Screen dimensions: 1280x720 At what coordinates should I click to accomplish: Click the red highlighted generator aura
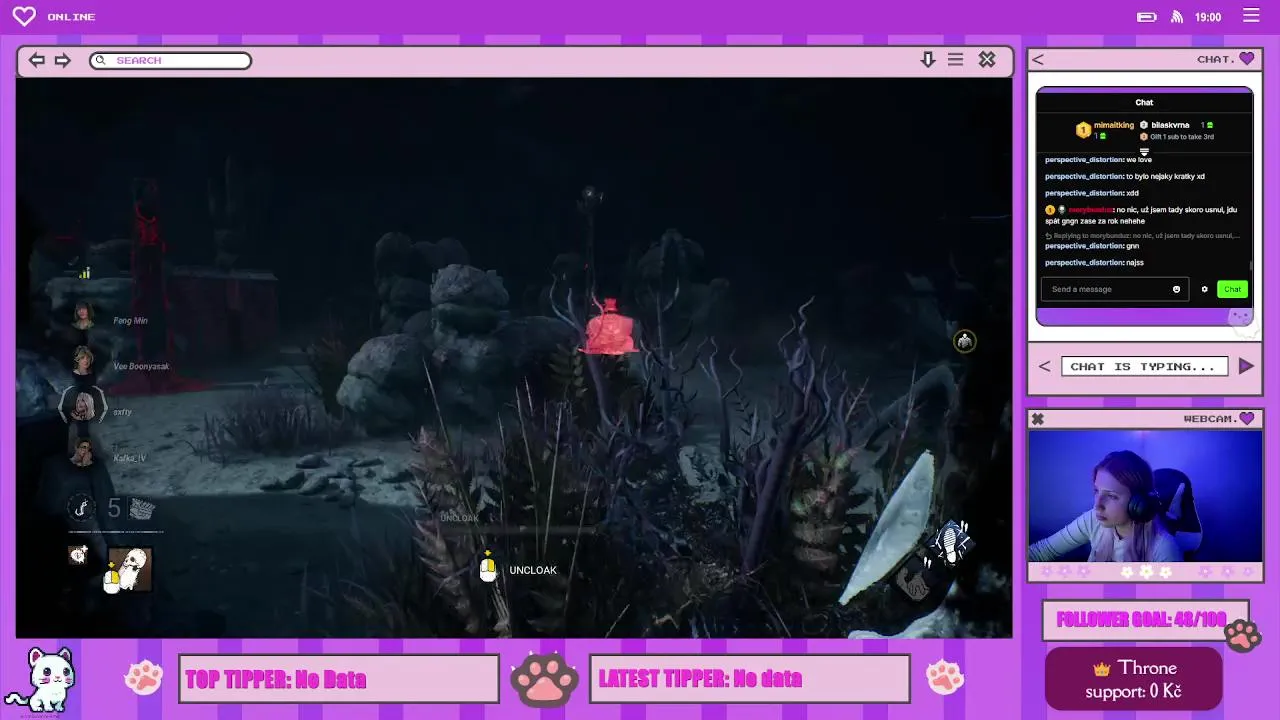(x=608, y=327)
